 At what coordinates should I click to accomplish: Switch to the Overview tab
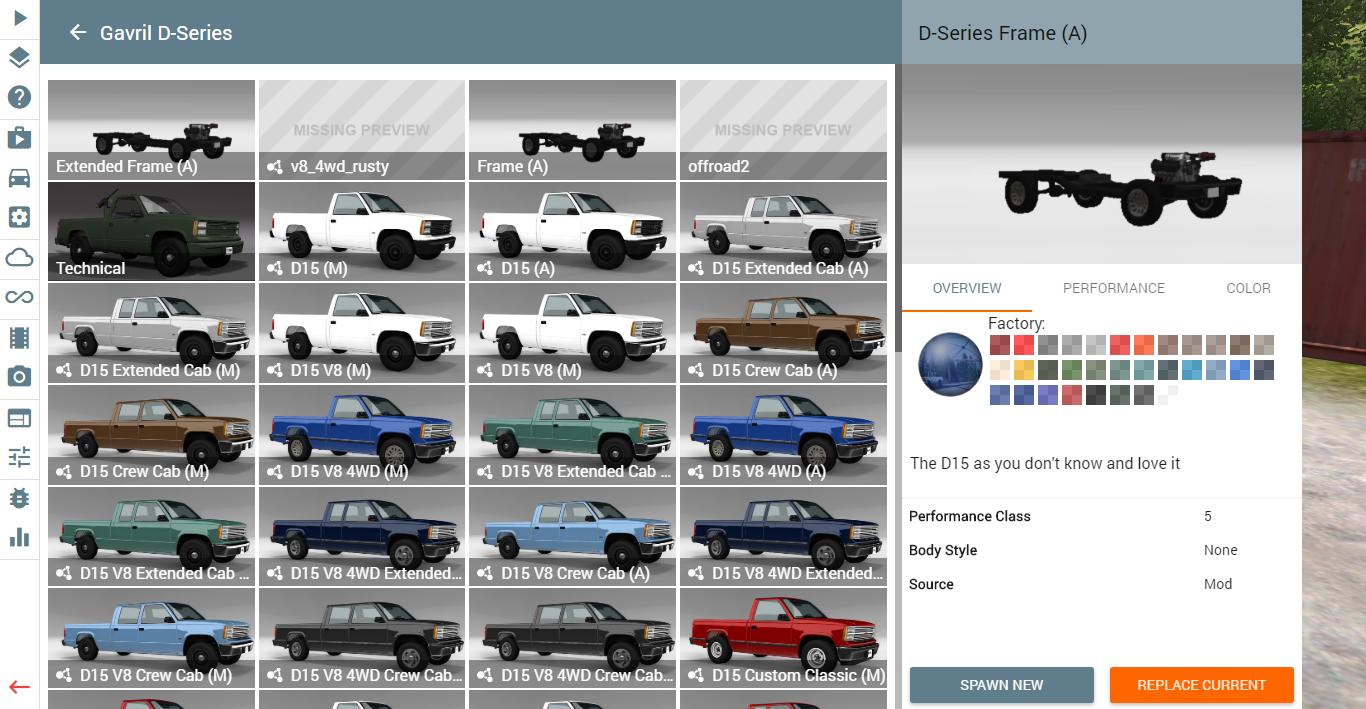967,288
